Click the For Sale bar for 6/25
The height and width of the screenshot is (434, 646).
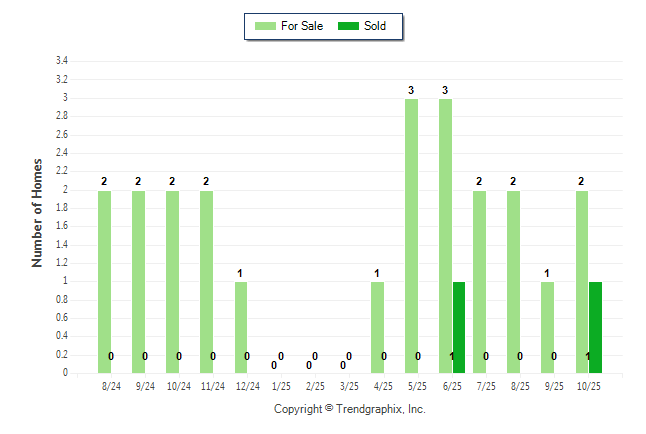click(445, 236)
